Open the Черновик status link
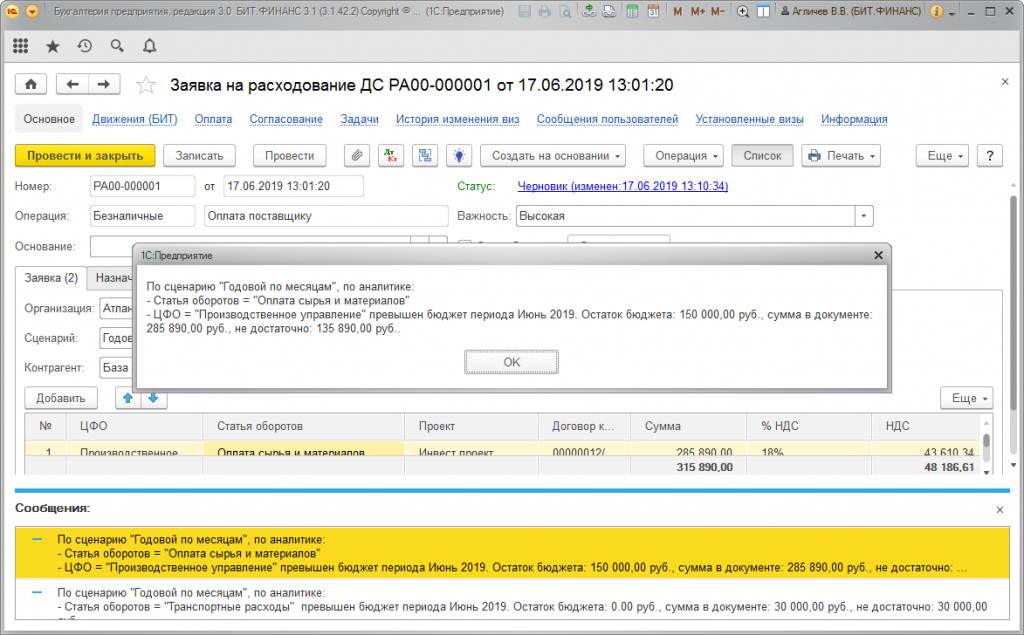 pyautogui.click(x=622, y=186)
